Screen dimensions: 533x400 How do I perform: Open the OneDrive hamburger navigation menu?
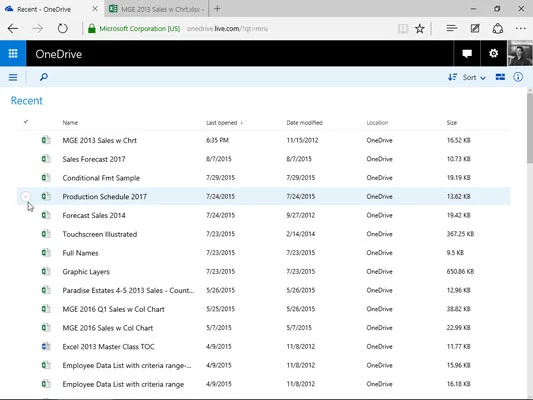pyautogui.click(x=13, y=77)
